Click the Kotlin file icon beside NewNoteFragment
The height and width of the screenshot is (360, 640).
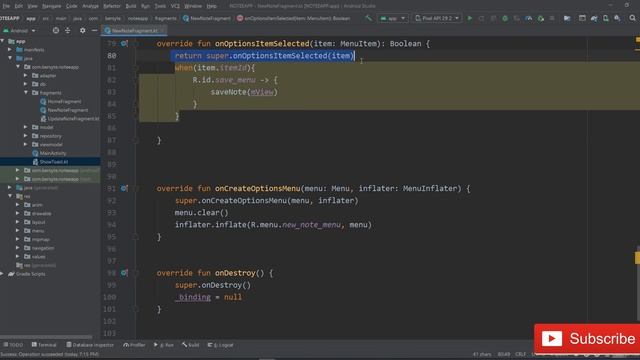(x=43, y=110)
